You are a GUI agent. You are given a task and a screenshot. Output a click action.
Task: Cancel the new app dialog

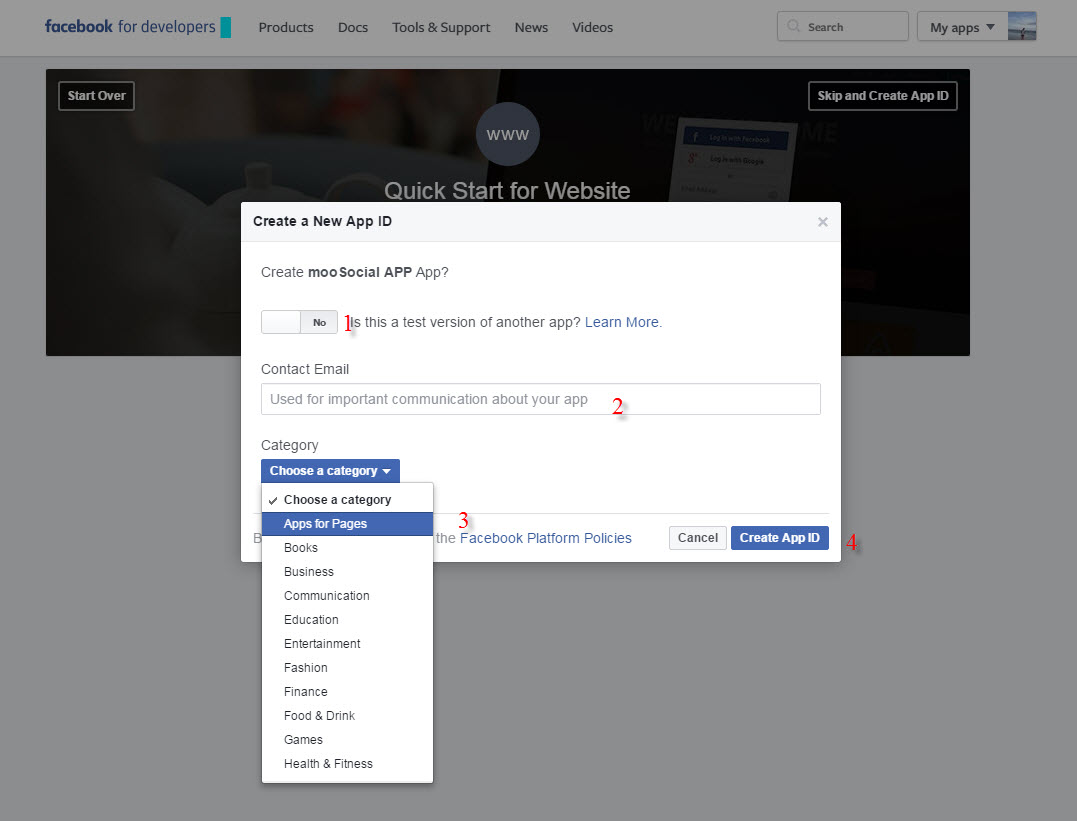click(x=697, y=538)
